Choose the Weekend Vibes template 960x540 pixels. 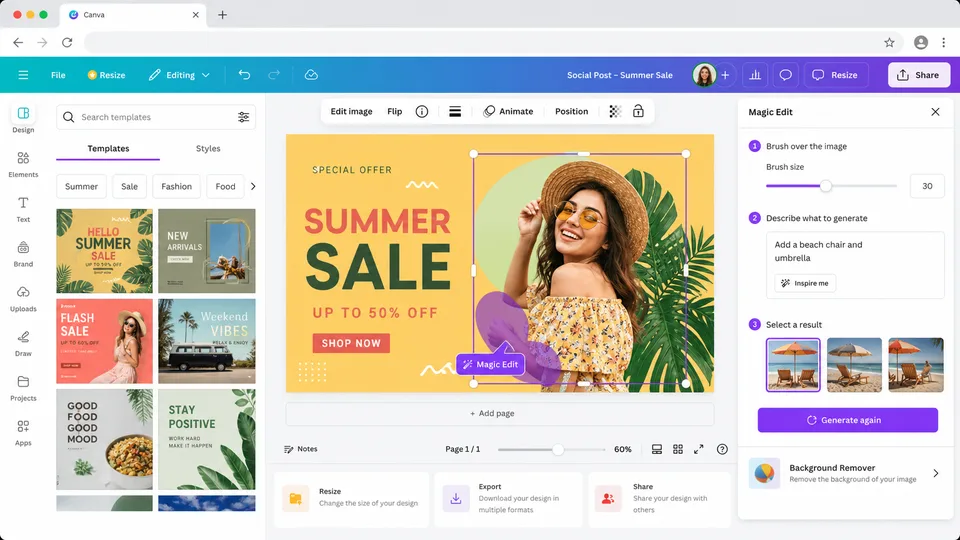[x=207, y=341]
